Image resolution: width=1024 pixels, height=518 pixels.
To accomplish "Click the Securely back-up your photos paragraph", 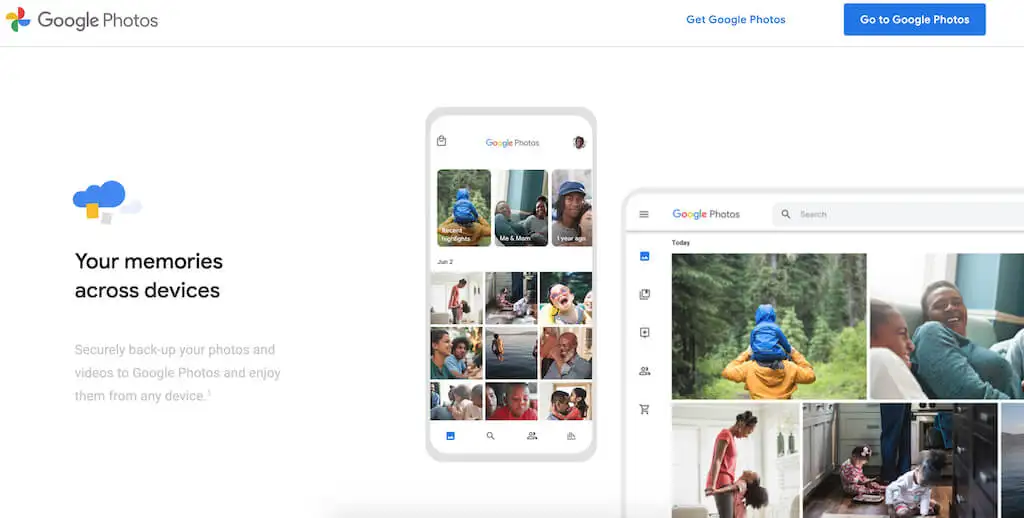I will click(x=178, y=373).
